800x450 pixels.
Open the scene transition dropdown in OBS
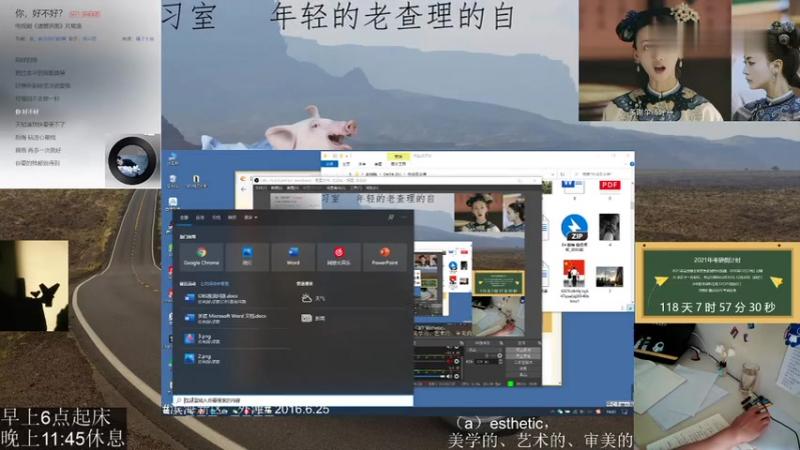(484, 350)
